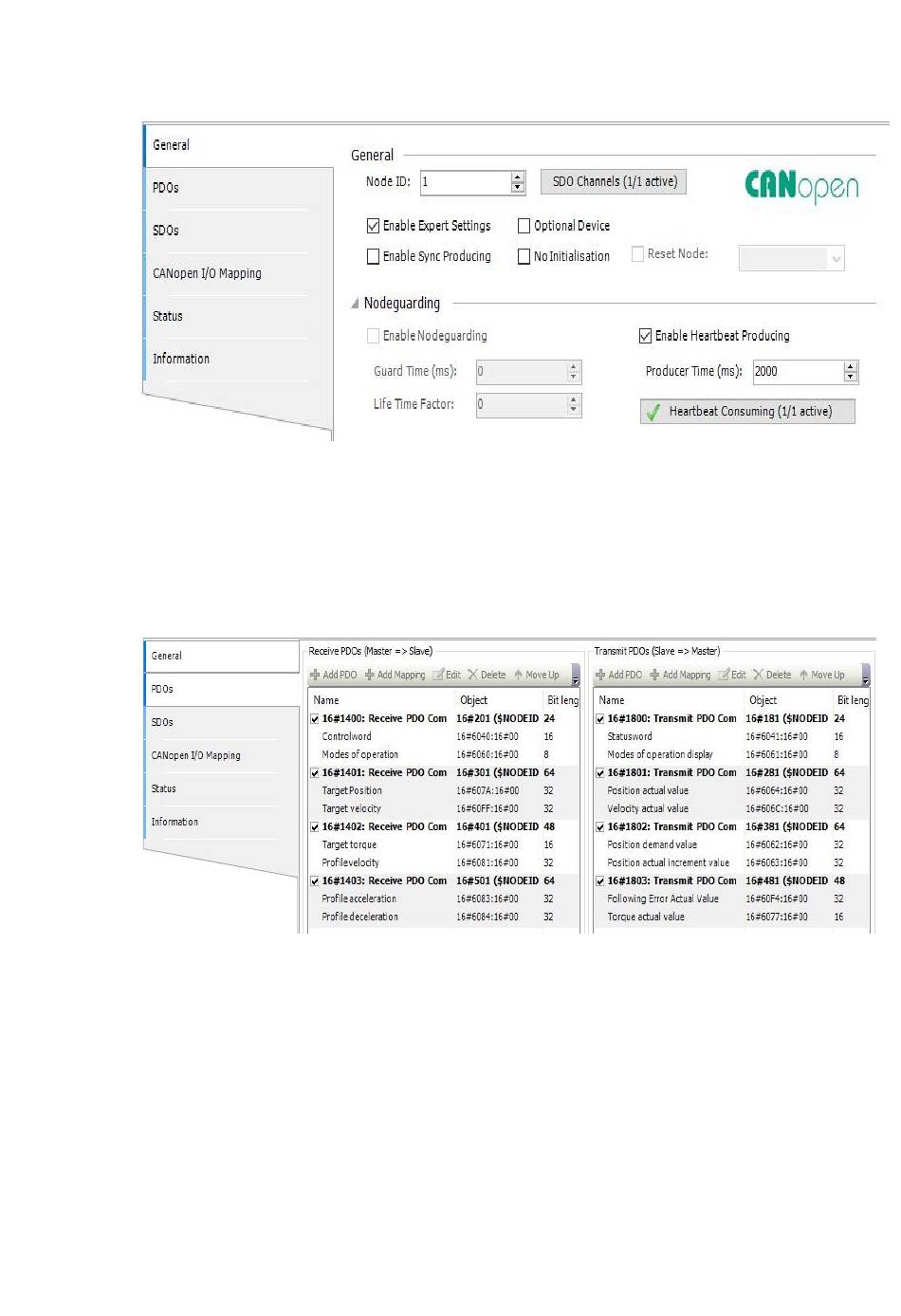Click Delete in Transmit PDOs toolbar
Viewport: 901px width, 1316px height.
[772, 676]
